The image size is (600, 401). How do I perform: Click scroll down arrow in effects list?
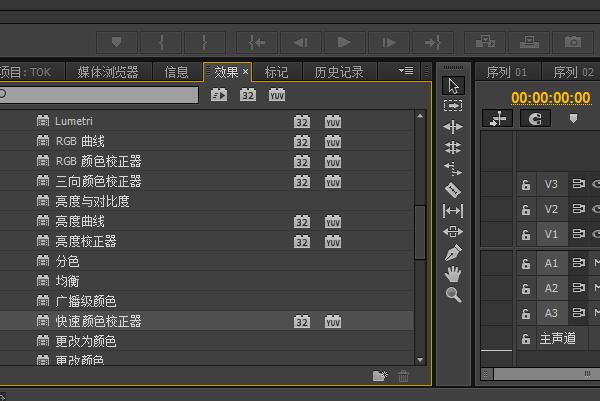[x=420, y=360]
